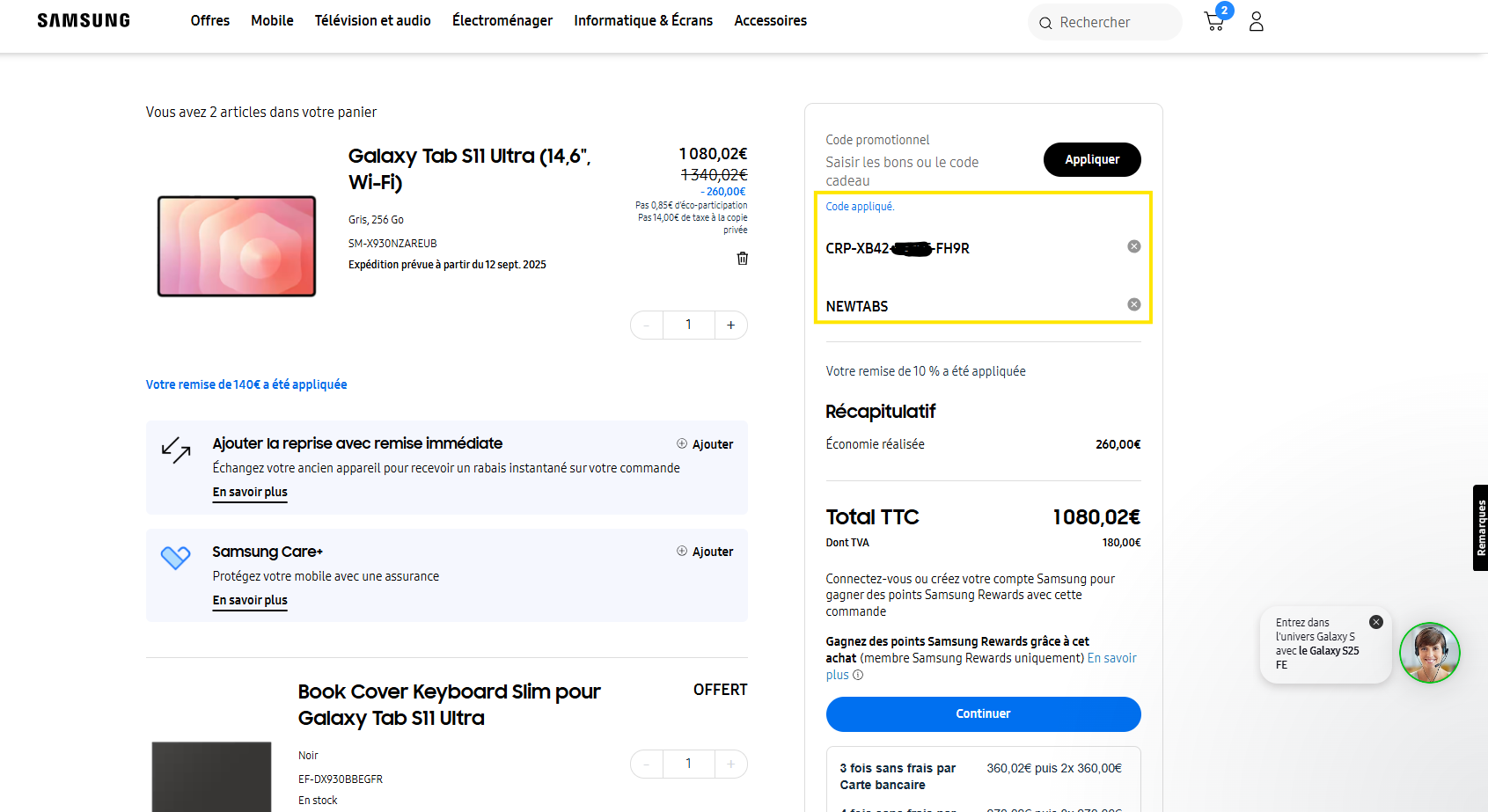Open the Accessoires menu

click(x=771, y=20)
